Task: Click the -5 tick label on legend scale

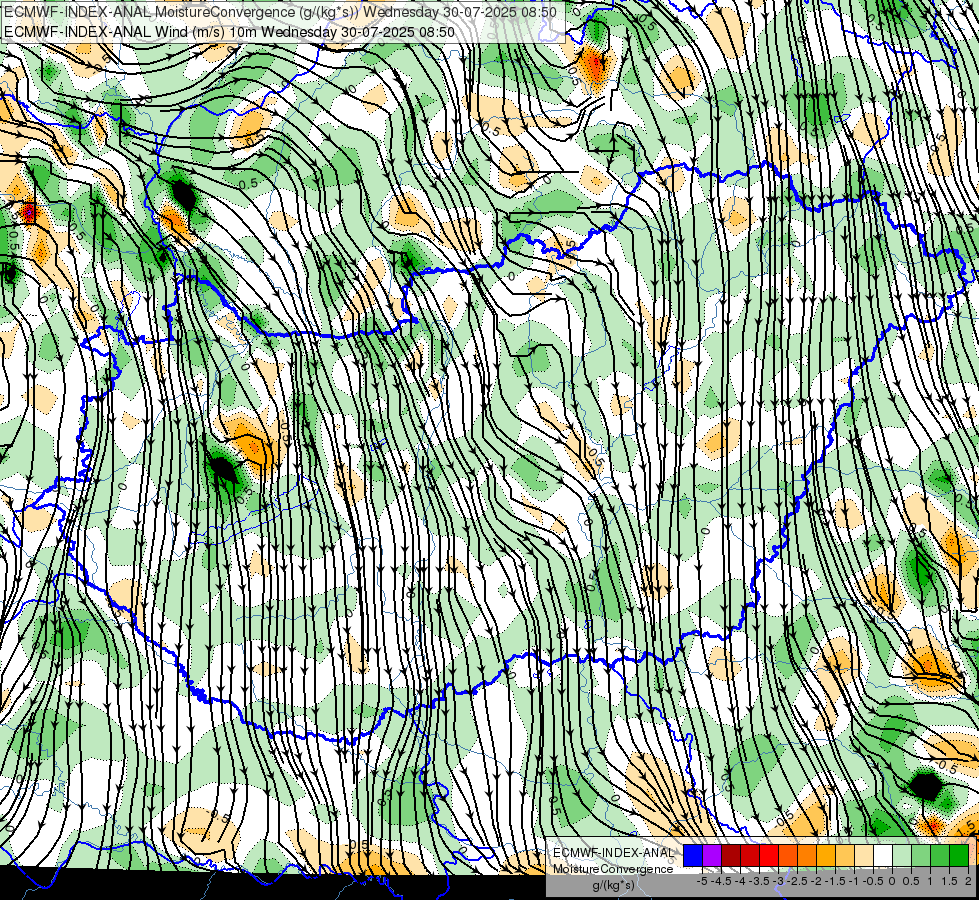Action: 702,881
